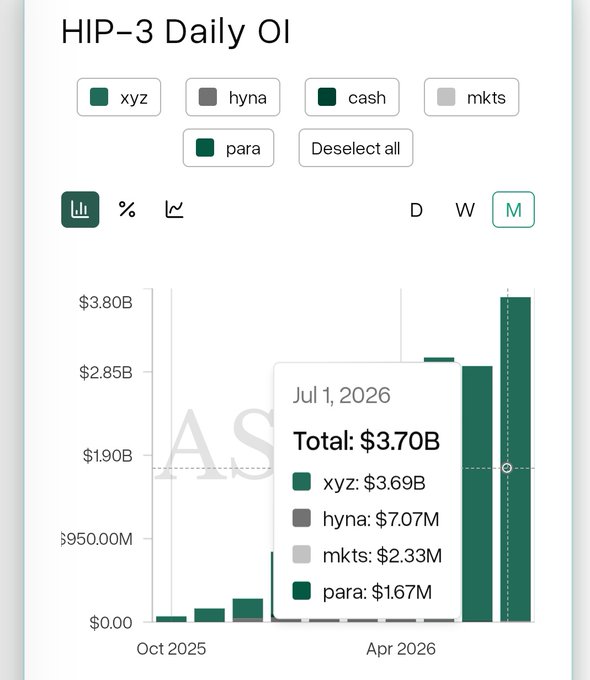Click the Jul 2026 bar

(x=515, y=459)
